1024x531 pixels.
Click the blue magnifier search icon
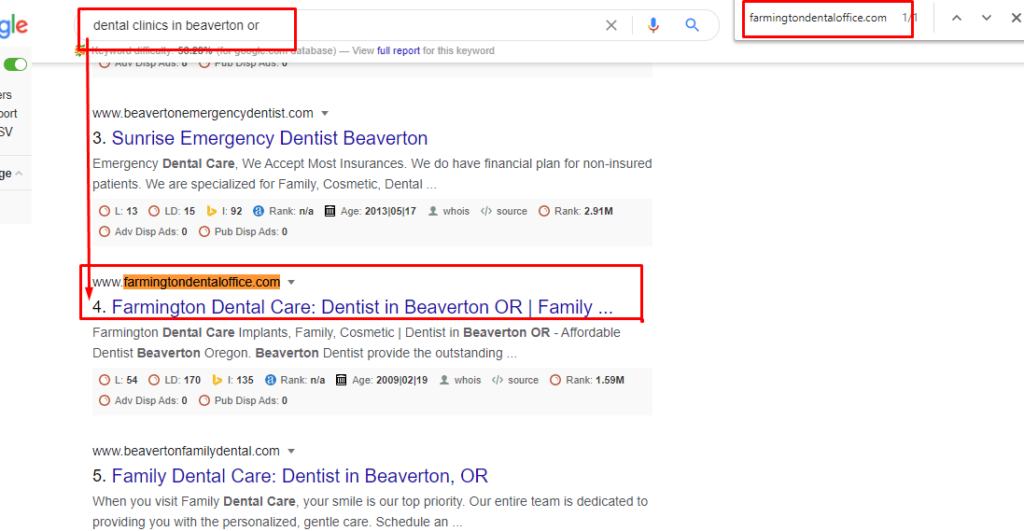click(692, 25)
